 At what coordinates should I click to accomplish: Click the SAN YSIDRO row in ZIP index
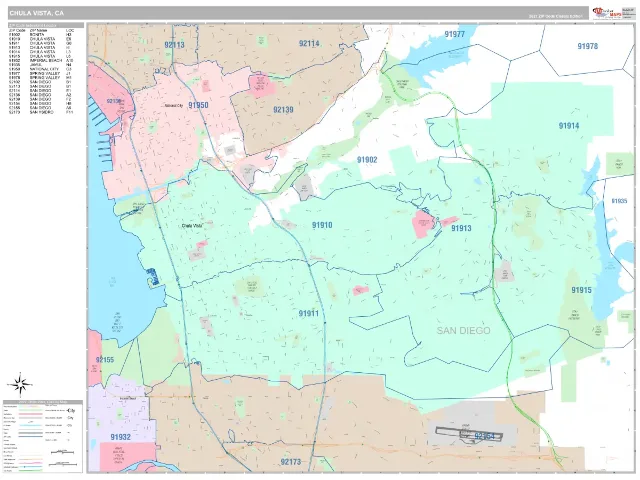tap(41, 112)
